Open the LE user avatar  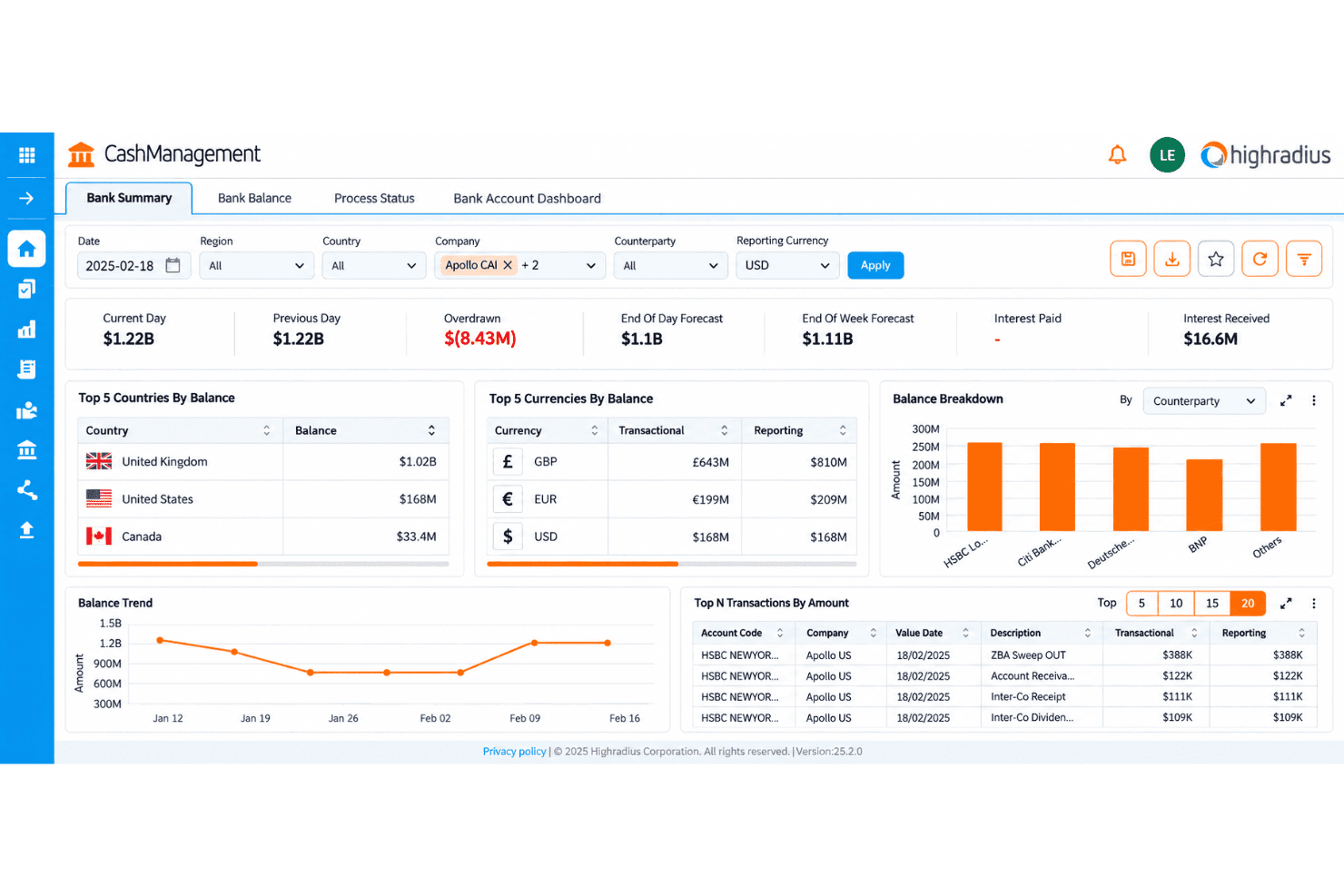point(1167,155)
